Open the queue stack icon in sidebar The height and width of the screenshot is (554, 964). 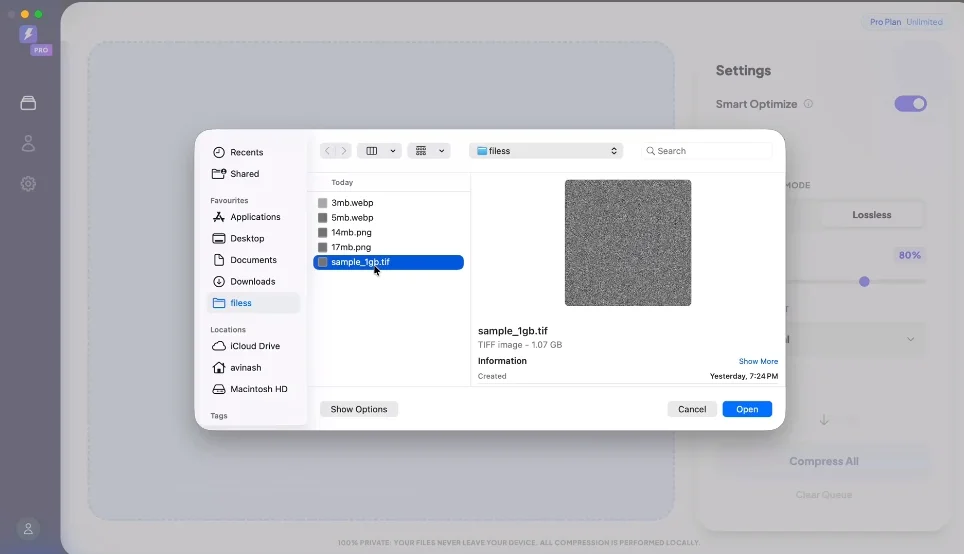(x=28, y=103)
